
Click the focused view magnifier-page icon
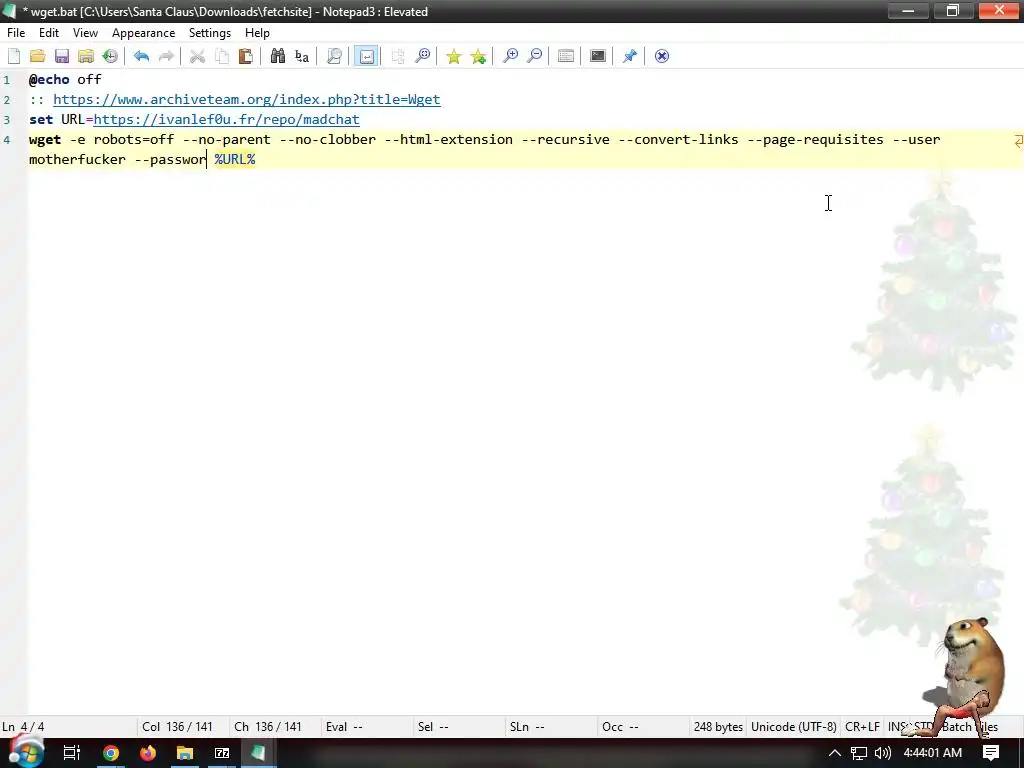point(334,56)
